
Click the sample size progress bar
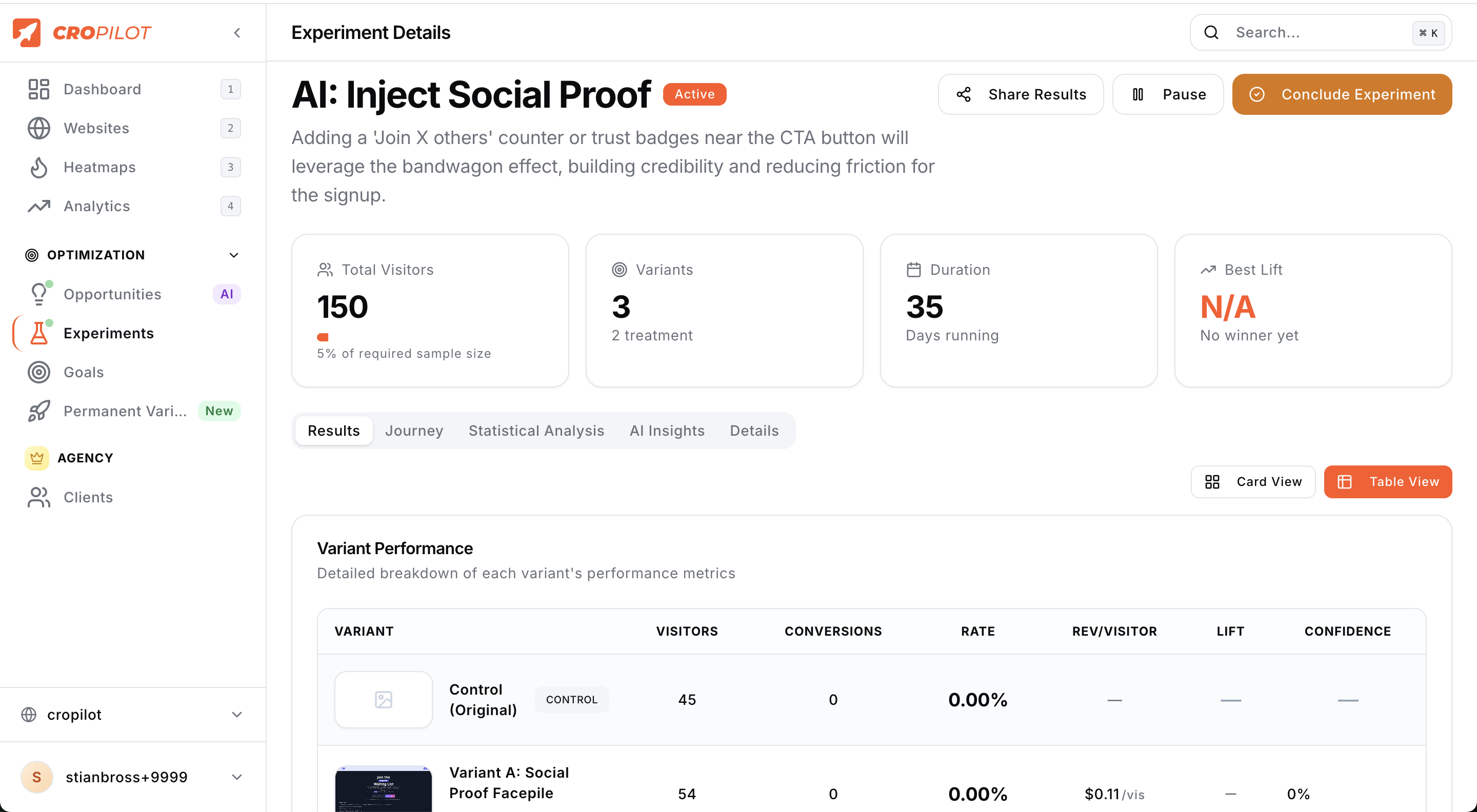tap(323, 337)
